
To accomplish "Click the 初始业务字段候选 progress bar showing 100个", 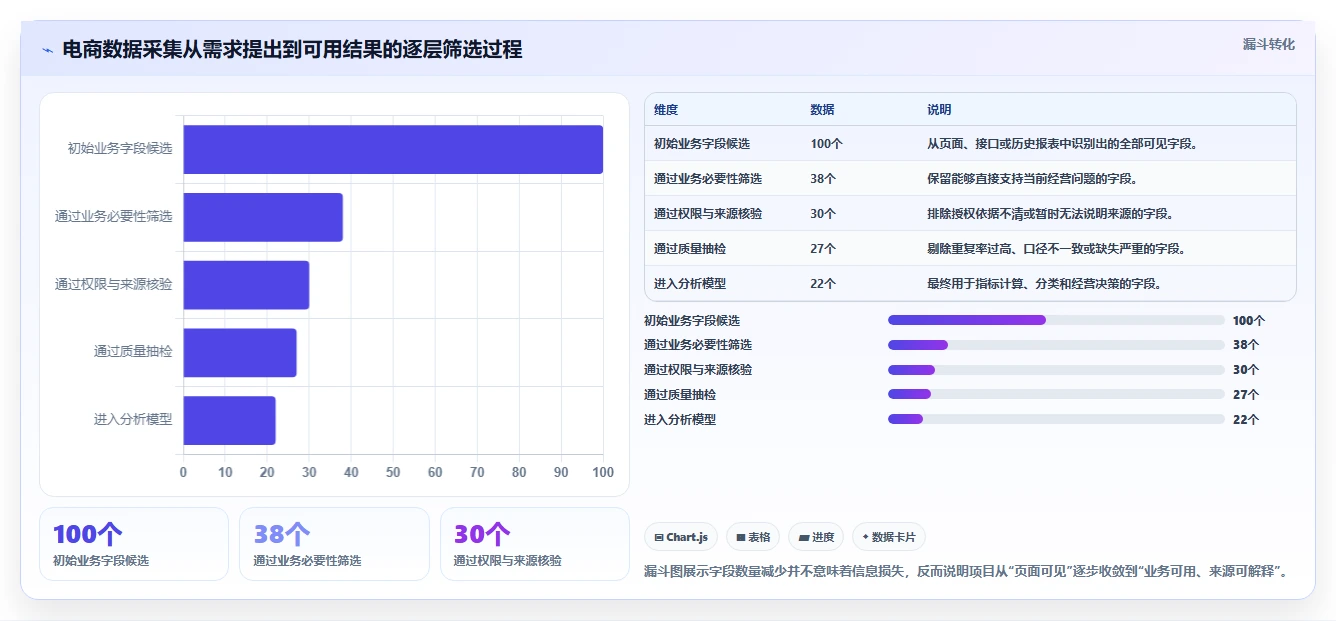I will [1056, 320].
